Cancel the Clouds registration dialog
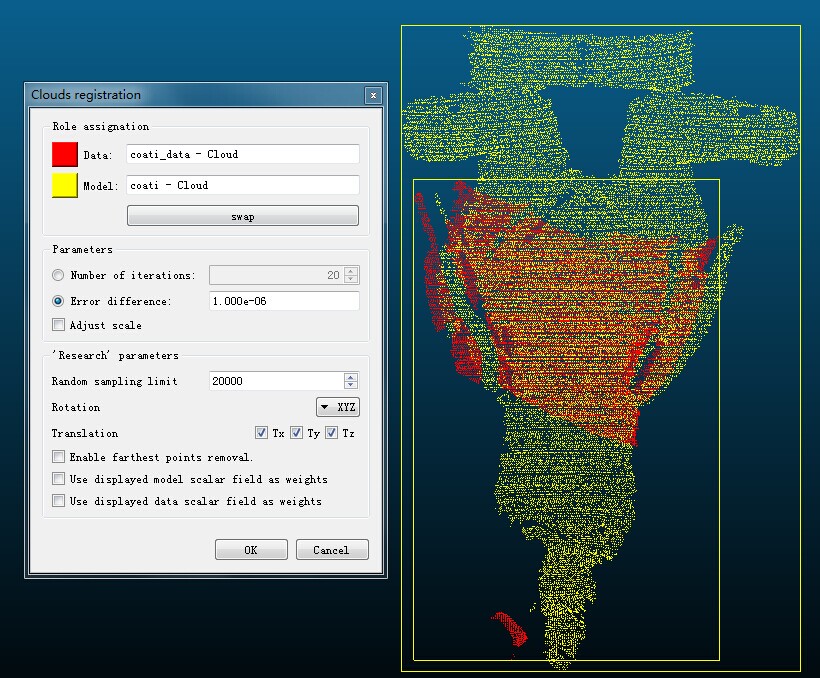820x678 pixels. tap(332, 550)
